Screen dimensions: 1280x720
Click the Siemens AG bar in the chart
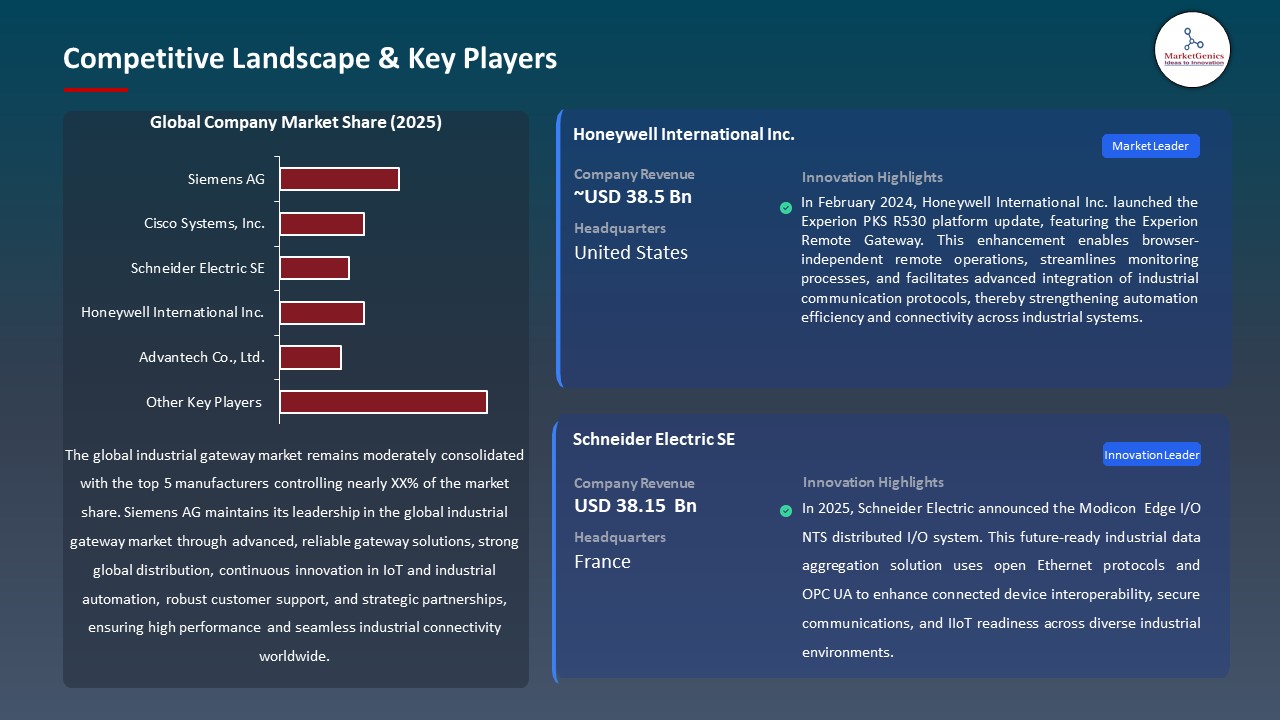(340, 179)
